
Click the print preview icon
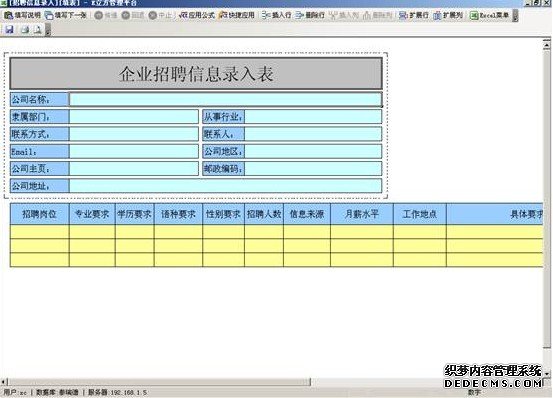37,30
